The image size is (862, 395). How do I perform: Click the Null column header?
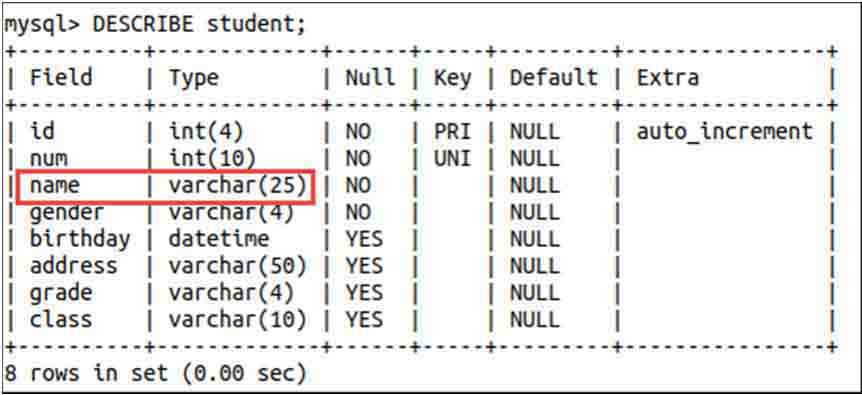(x=370, y=77)
